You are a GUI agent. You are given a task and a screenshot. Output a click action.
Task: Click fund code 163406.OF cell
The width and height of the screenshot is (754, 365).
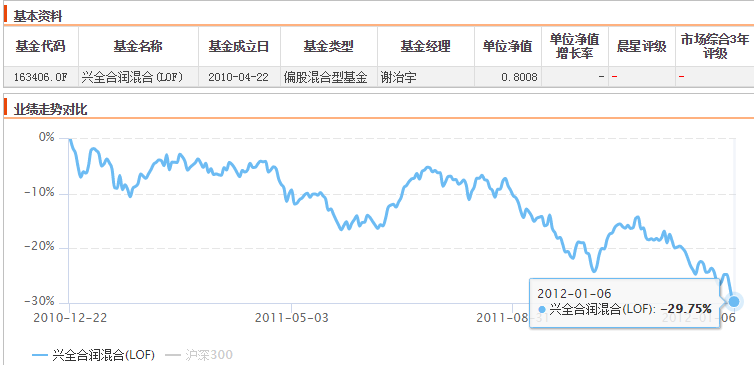click(41, 77)
